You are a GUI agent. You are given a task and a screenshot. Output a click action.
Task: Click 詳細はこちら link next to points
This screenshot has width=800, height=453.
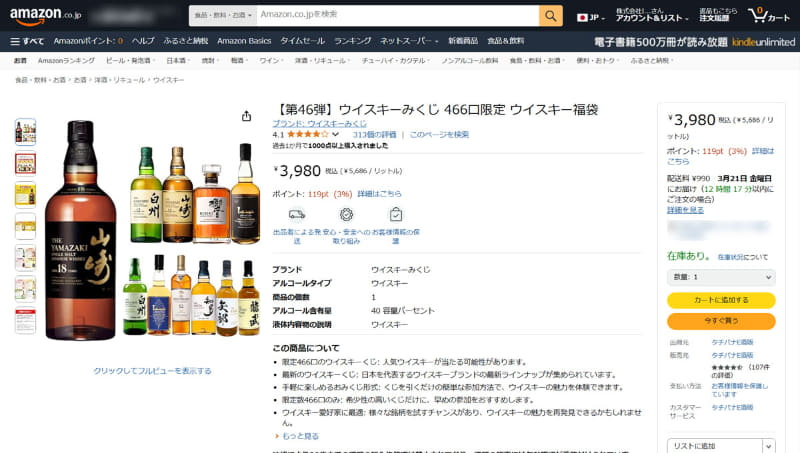[x=379, y=194]
